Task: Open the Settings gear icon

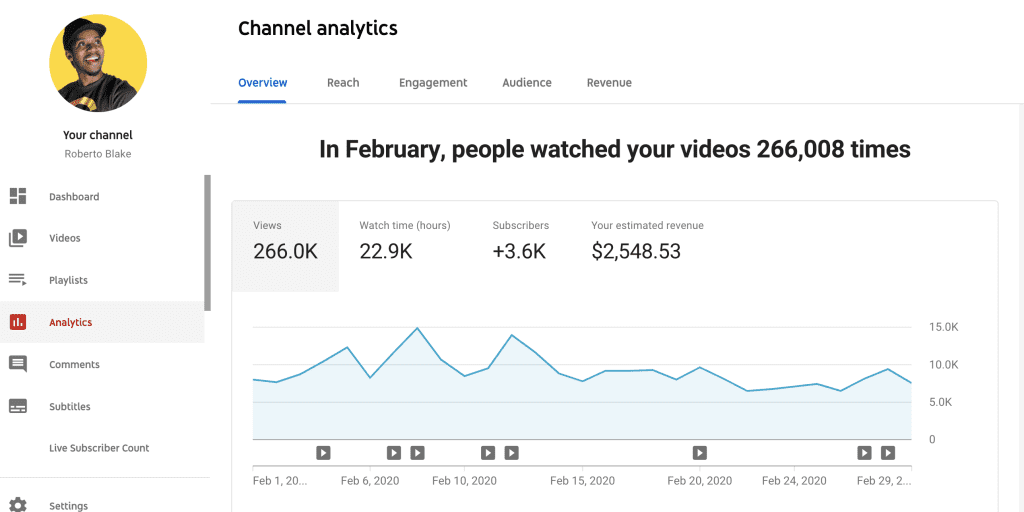Action: pyautogui.click(x=18, y=506)
